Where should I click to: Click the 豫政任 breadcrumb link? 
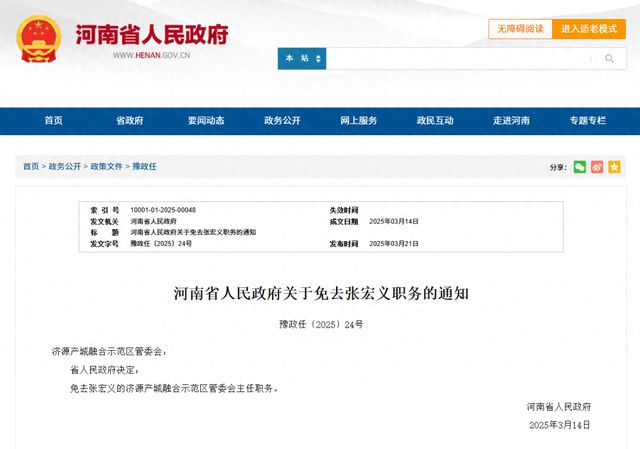pos(144,167)
